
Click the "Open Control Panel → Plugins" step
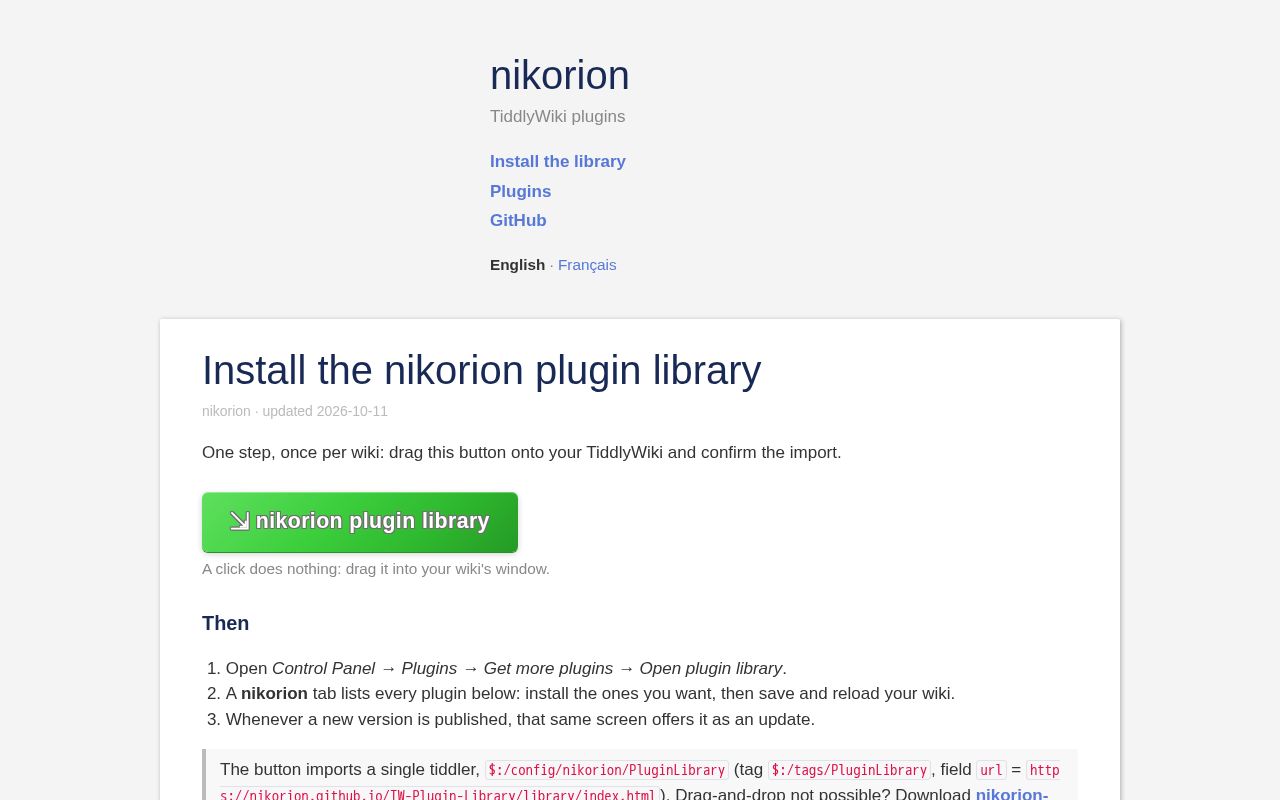(x=506, y=669)
